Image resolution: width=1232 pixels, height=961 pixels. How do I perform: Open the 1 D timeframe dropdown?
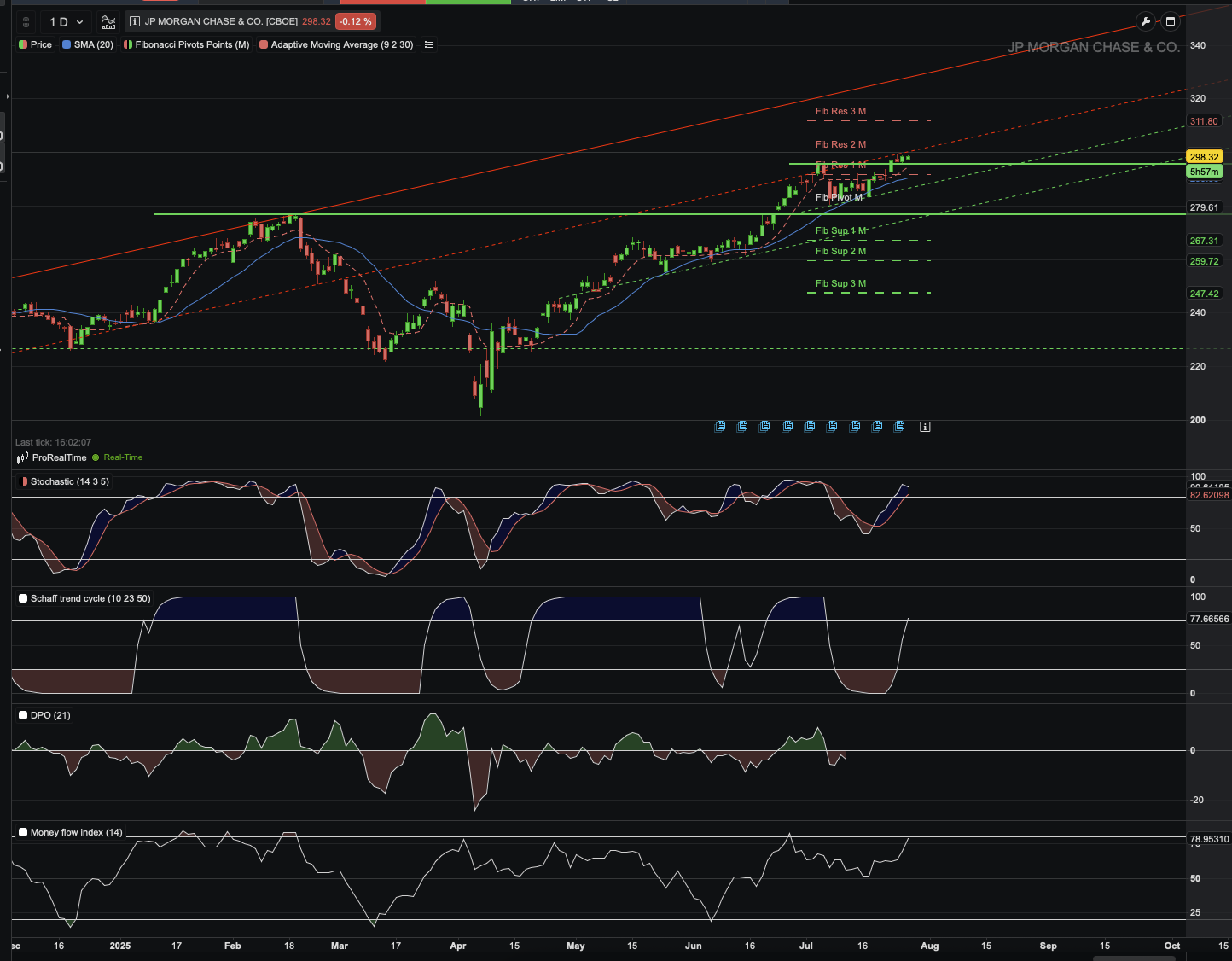67,22
